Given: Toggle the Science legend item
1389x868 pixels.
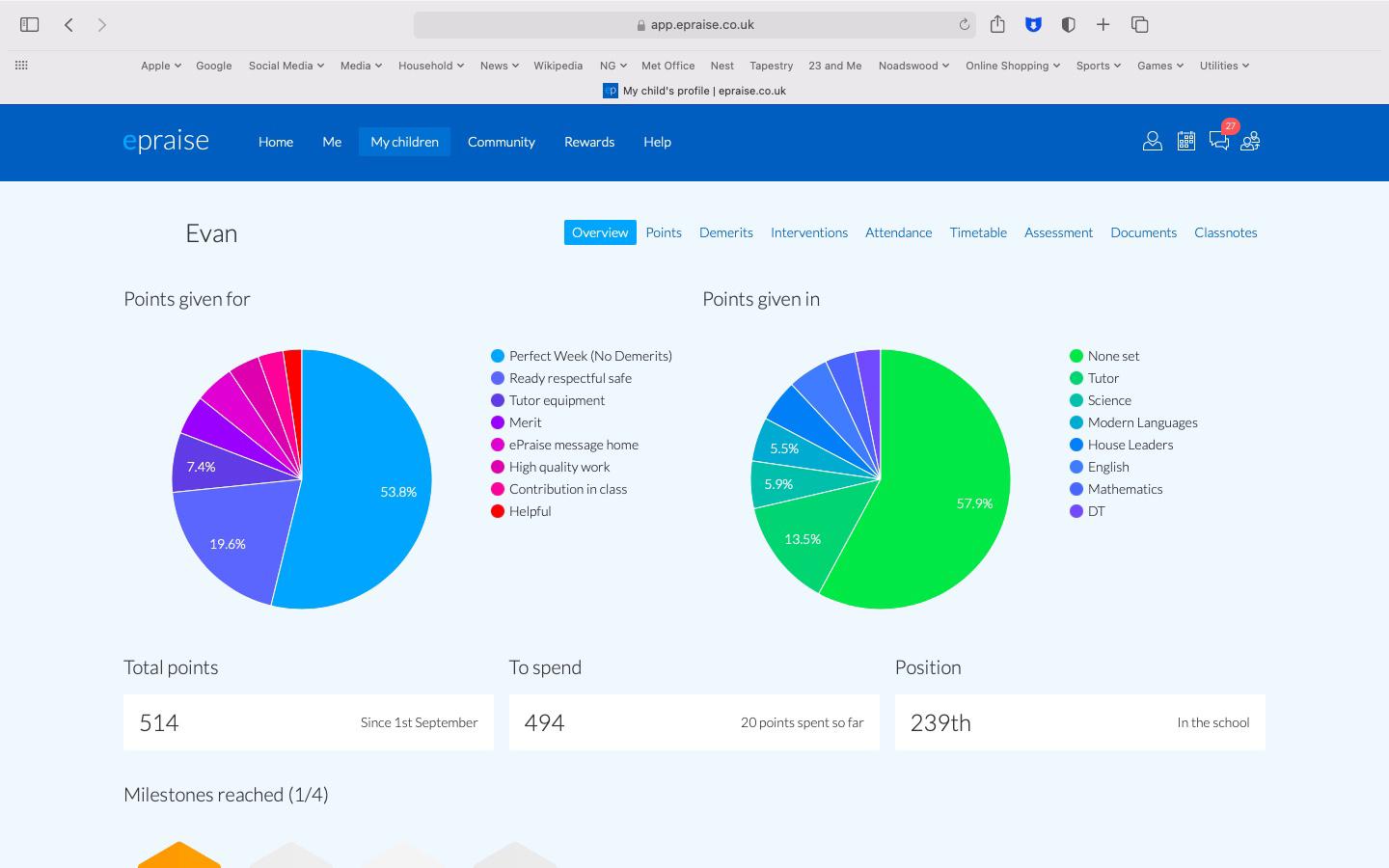Looking at the screenshot, I should [1101, 400].
